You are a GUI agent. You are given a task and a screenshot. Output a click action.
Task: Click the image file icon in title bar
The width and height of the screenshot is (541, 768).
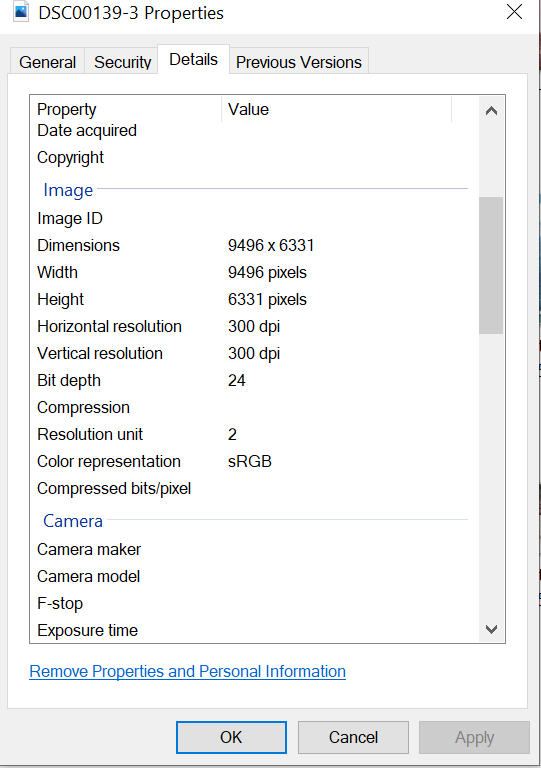21,12
